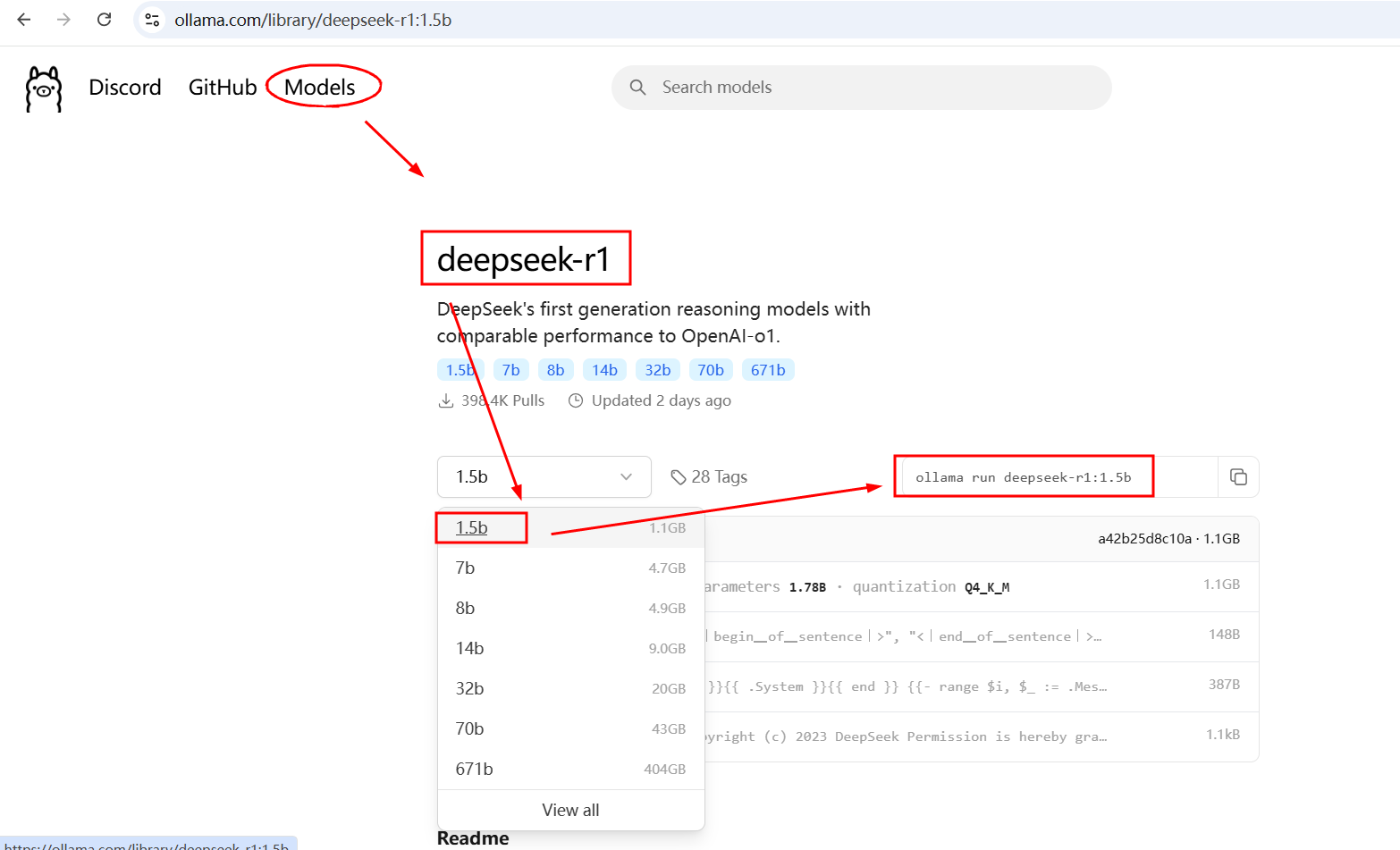Choose 671b 404GB from the dropdown
This screenshot has height=850, width=1400.
tap(571, 769)
